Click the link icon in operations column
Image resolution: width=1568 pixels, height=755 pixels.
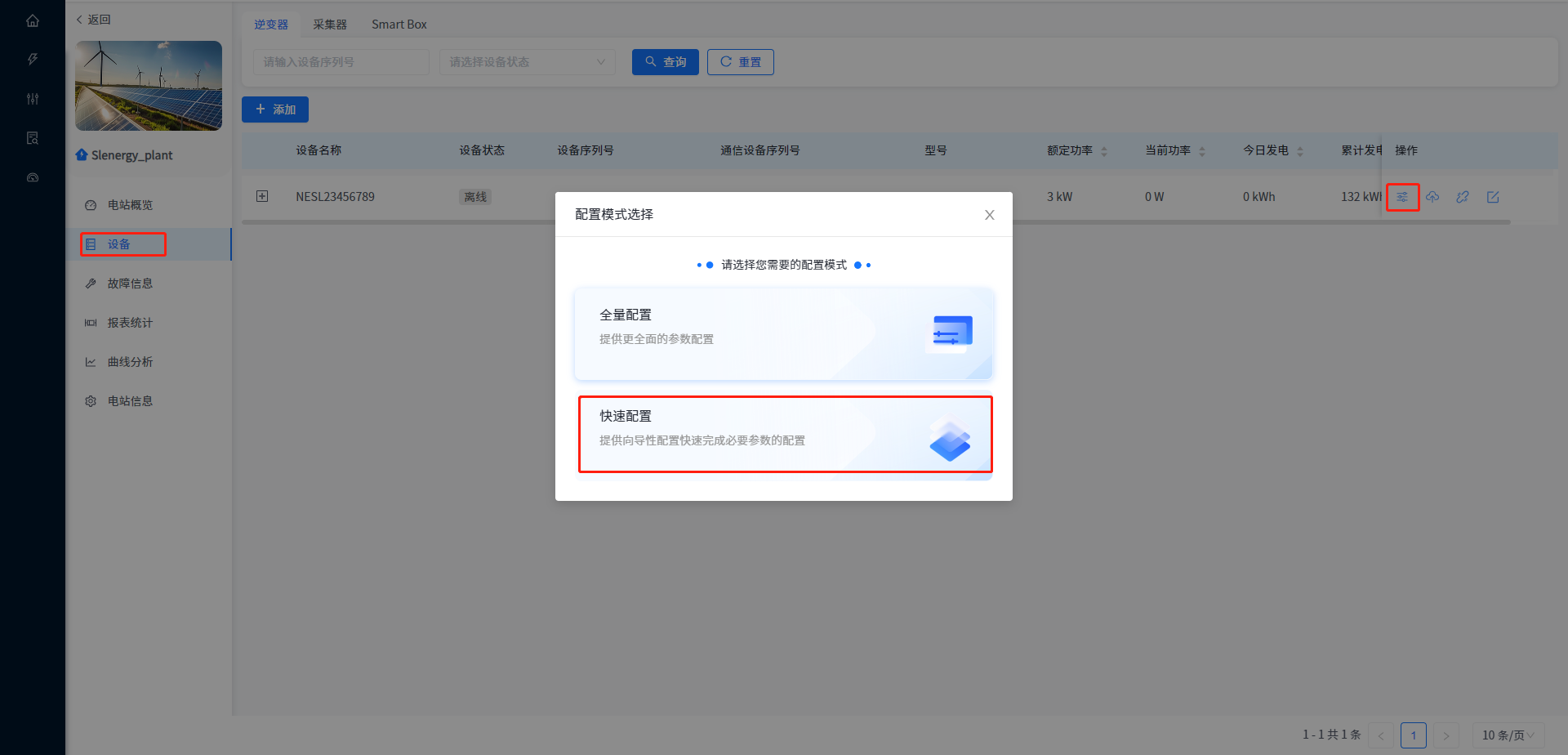click(x=1463, y=197)
